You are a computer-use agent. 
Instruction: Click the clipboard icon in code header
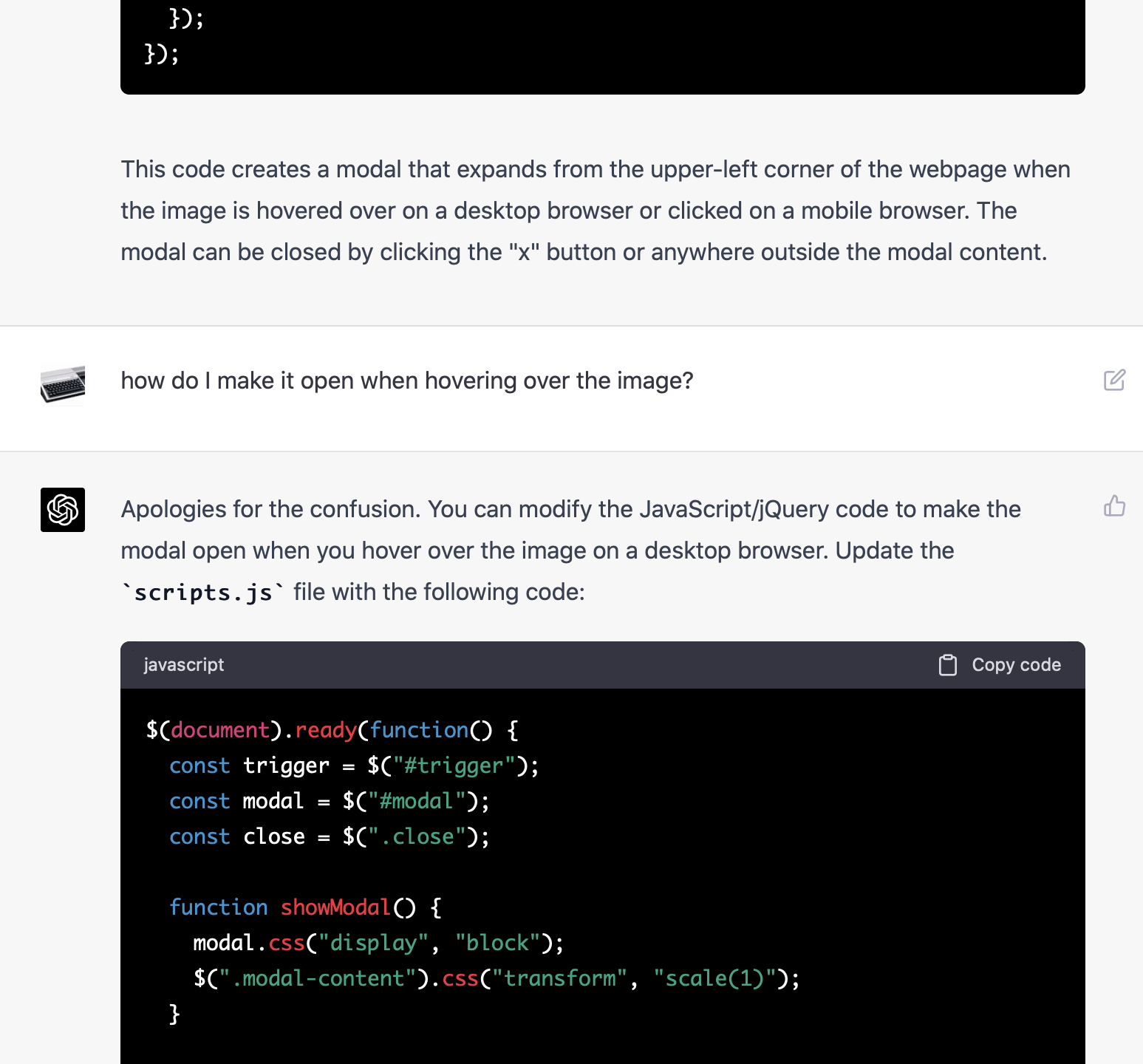click(x=947, y=665)
